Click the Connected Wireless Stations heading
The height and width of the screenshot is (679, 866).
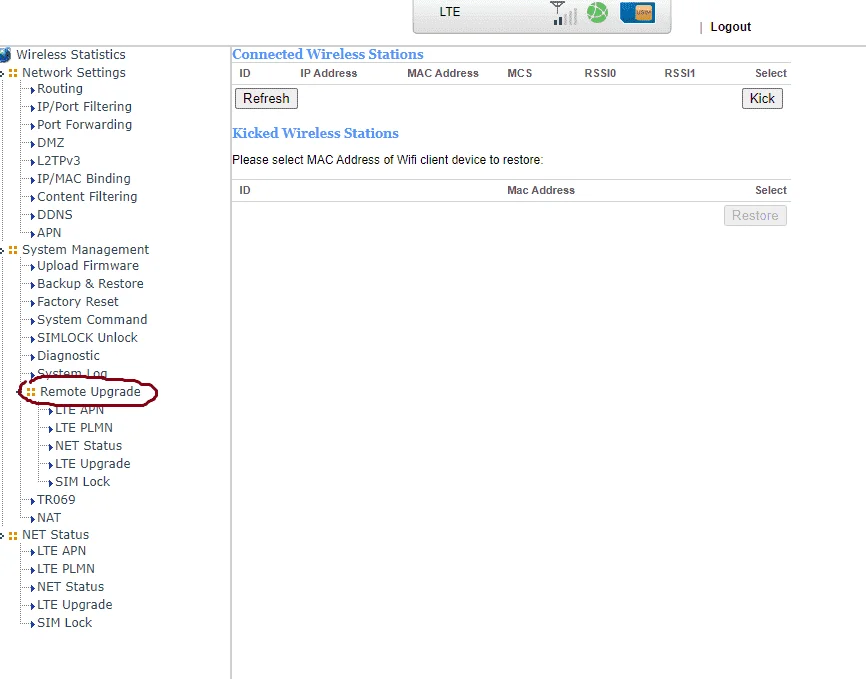click(x=328, y=54)
